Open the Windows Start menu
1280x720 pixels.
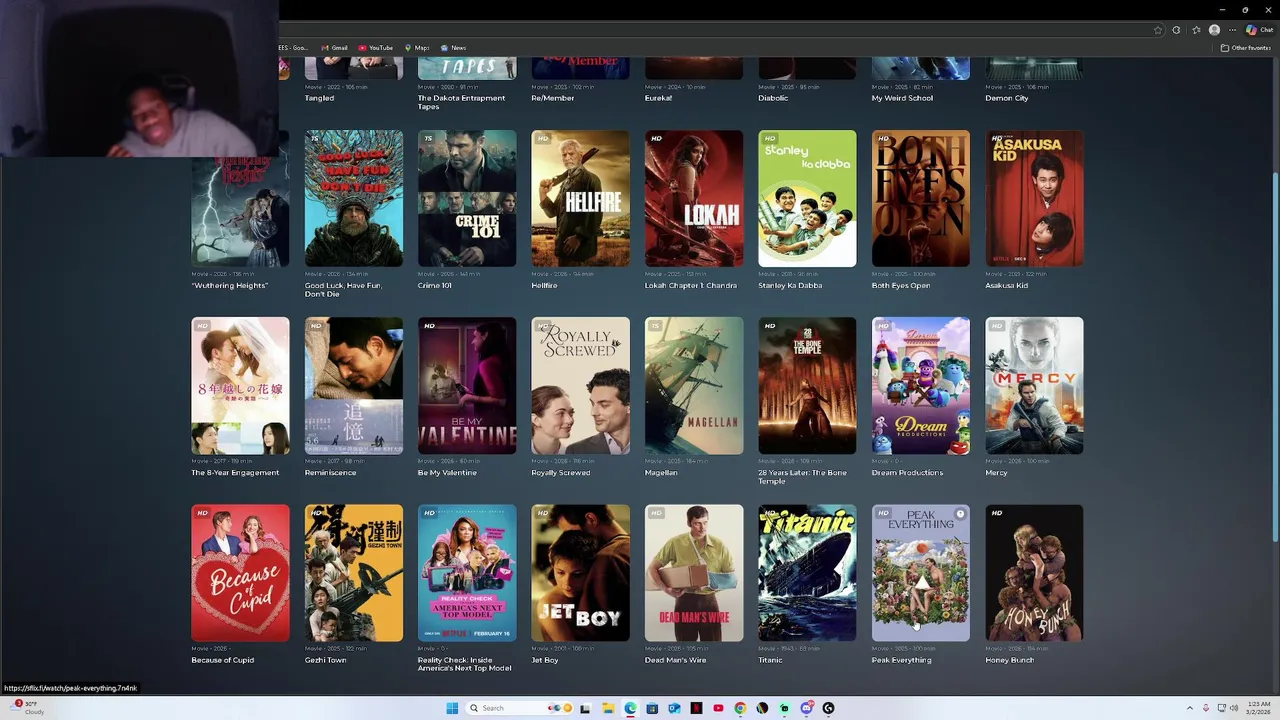[x=452, y=708]
